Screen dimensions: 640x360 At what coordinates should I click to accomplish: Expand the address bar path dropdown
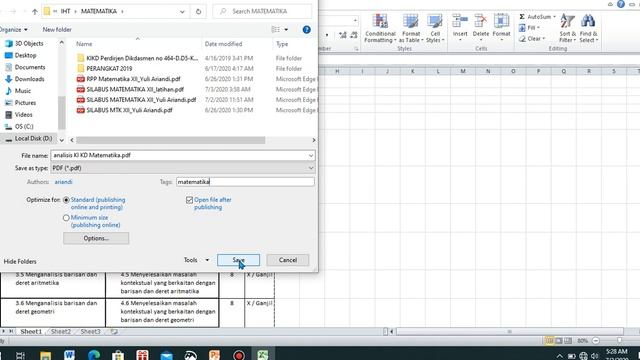(182, 11)
